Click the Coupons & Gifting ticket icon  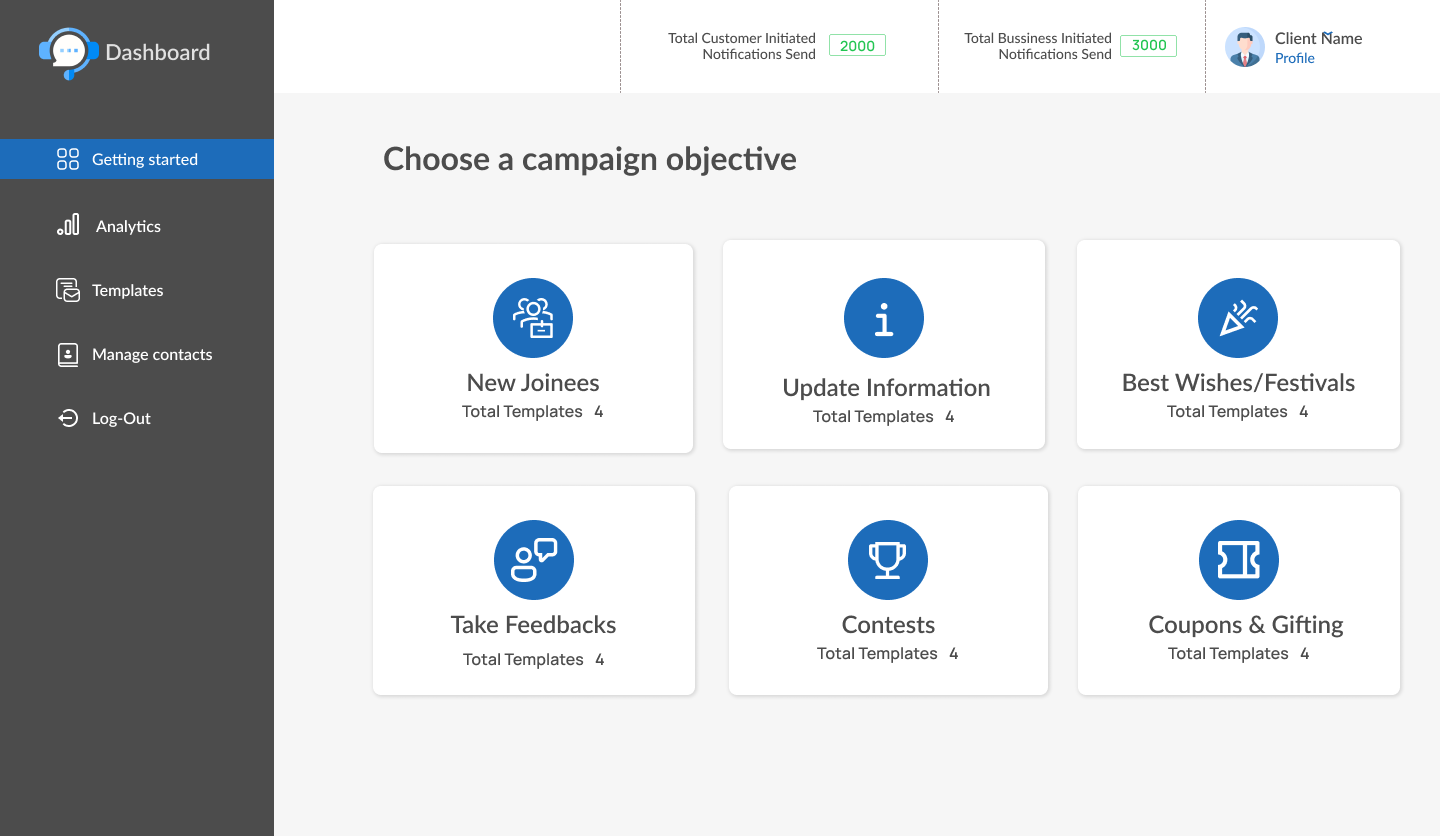(1239, 560)
